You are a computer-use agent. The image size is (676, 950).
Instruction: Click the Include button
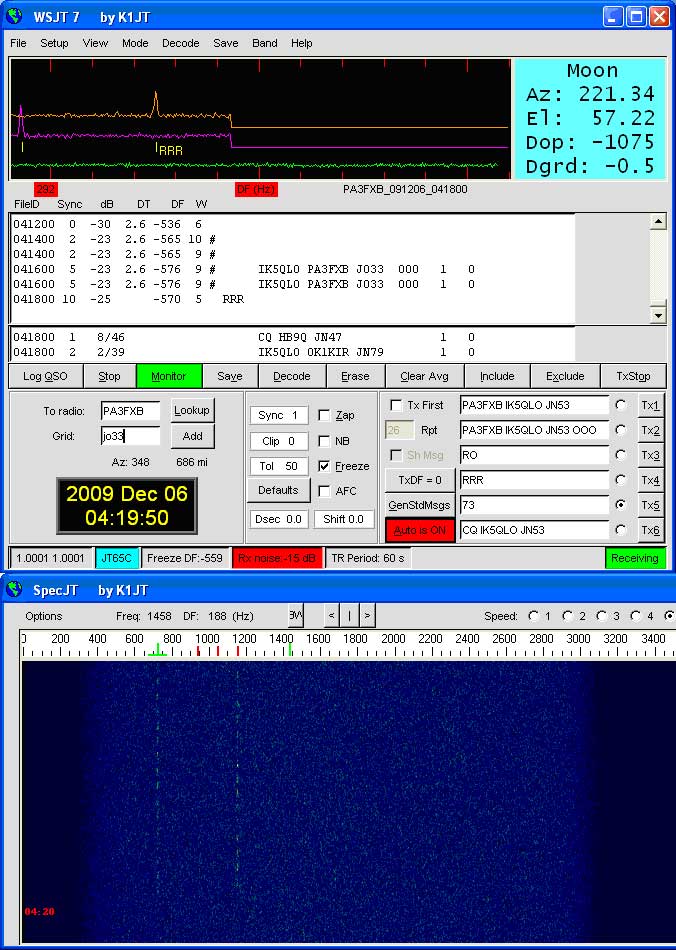[x=497, y=376]
